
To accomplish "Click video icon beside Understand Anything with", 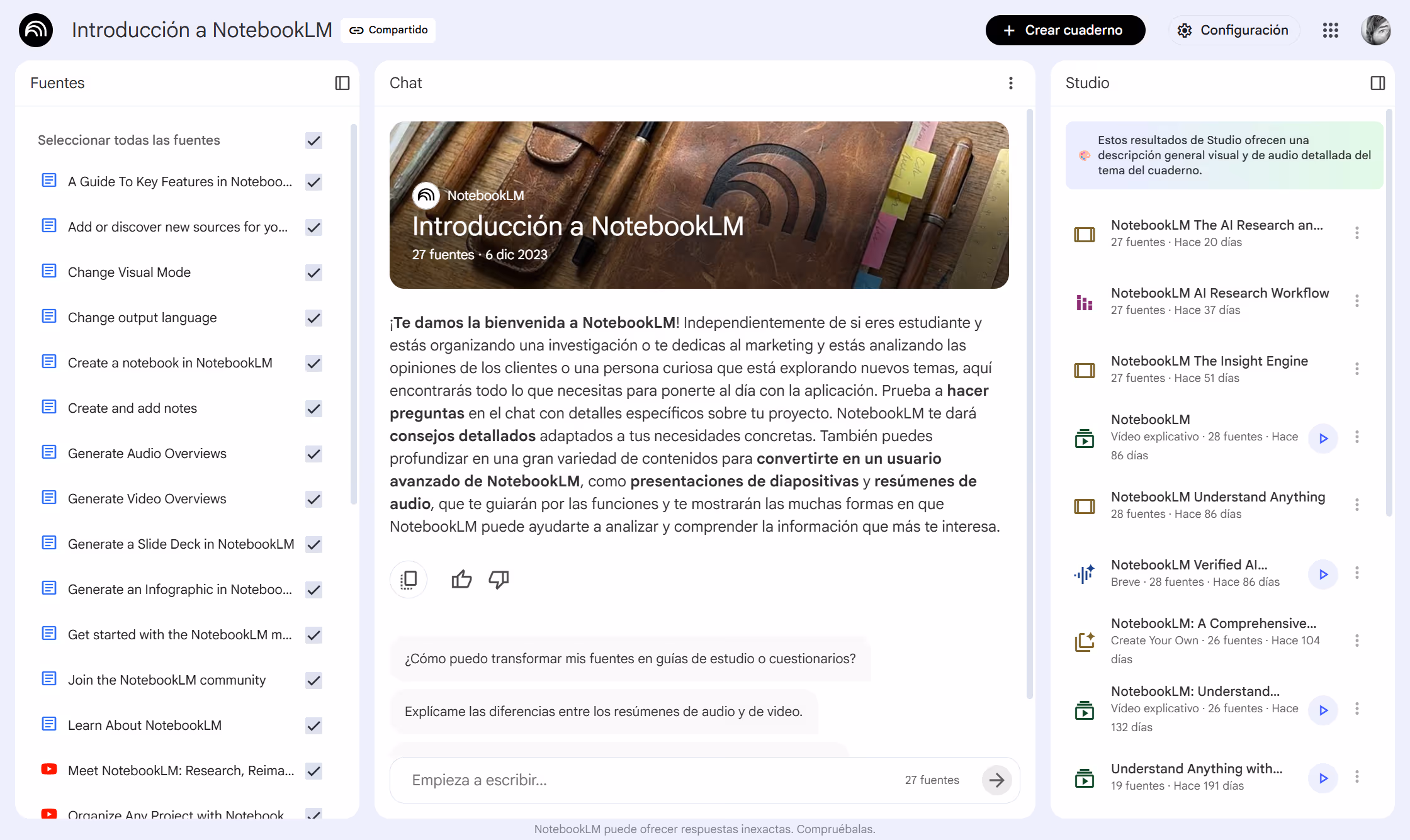I will 1084,778.
